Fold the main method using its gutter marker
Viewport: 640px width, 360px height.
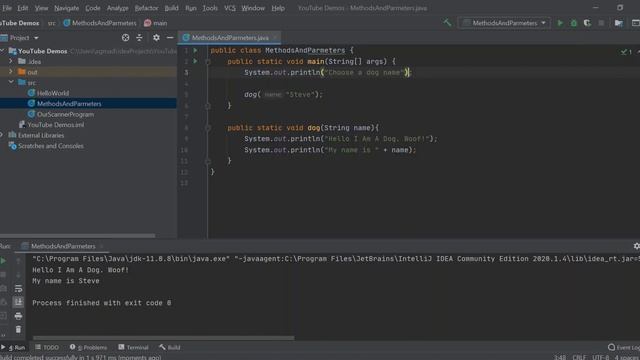click(x=208, y=62)
